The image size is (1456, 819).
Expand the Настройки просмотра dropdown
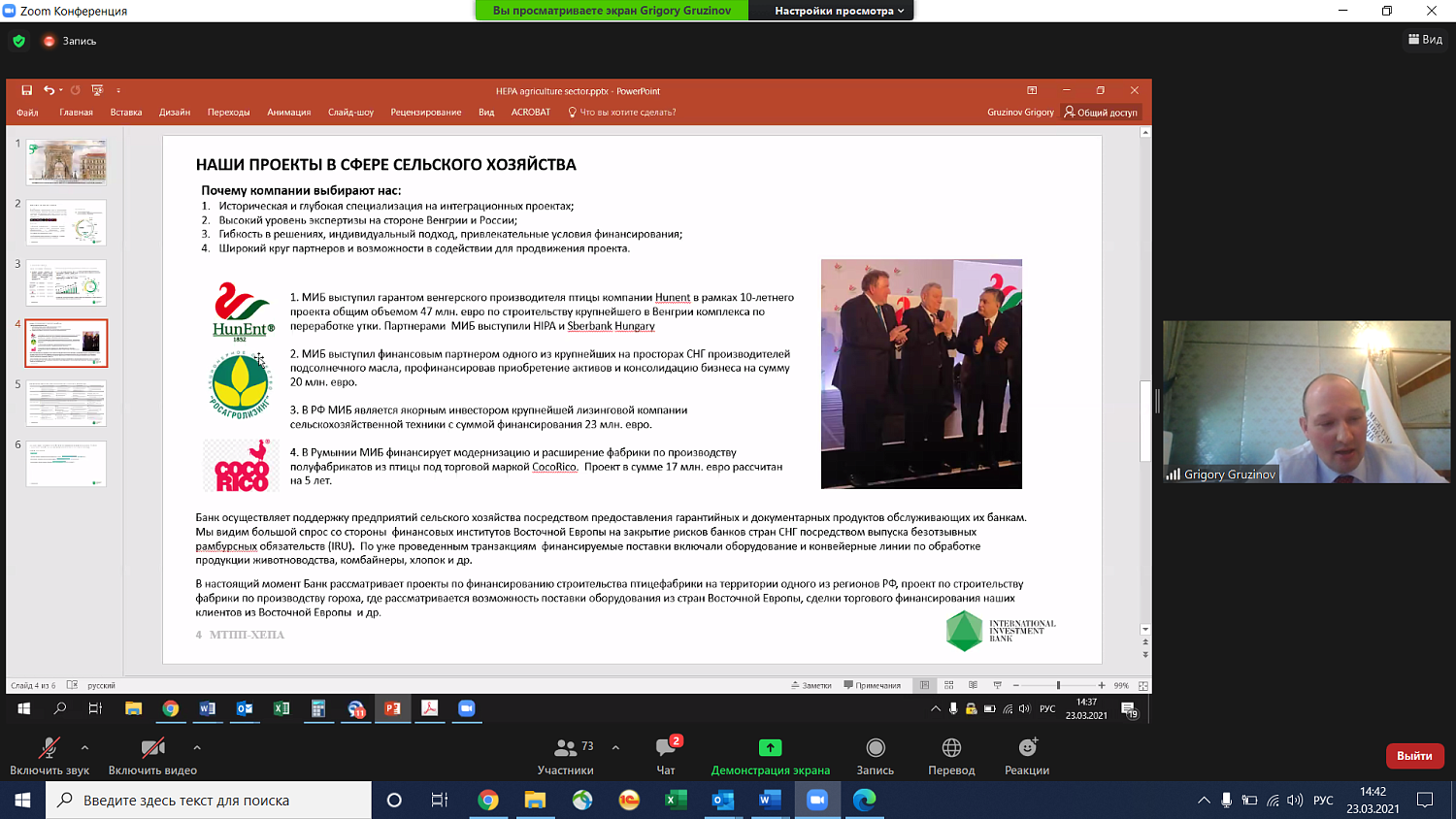pyautogui.click(x=839, y=11)
